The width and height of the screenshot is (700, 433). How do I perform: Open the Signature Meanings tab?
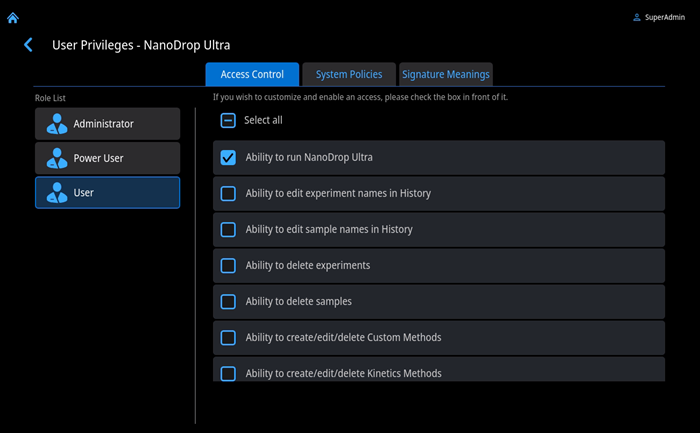tap(445, 74)
